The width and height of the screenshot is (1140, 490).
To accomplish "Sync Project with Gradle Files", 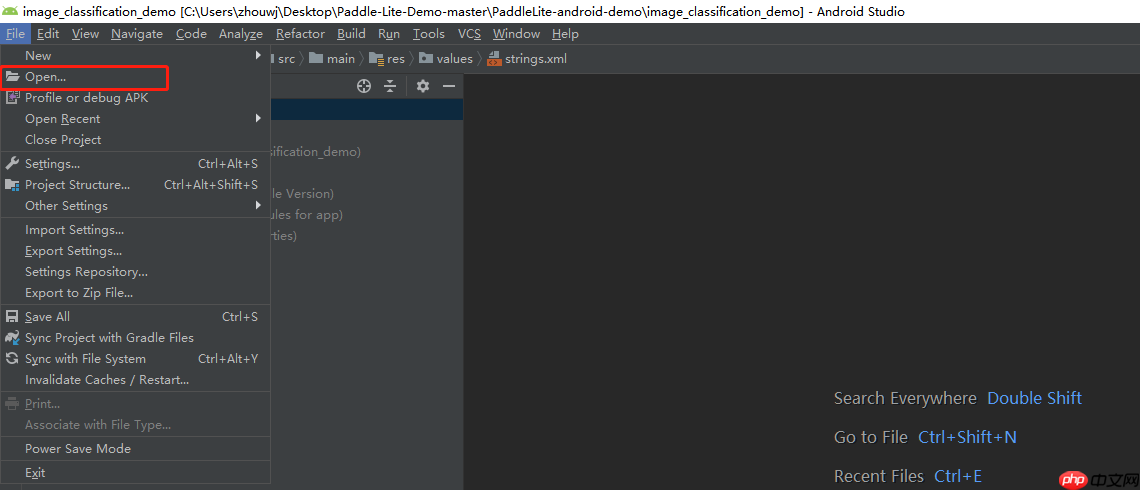I will (135, 338).
